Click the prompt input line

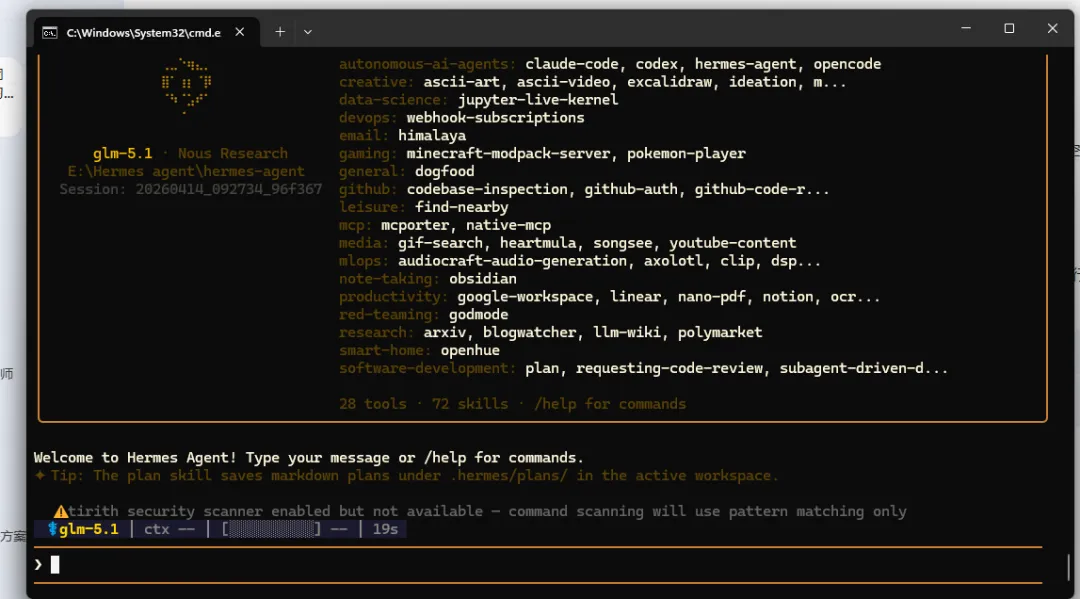(537, 565)
